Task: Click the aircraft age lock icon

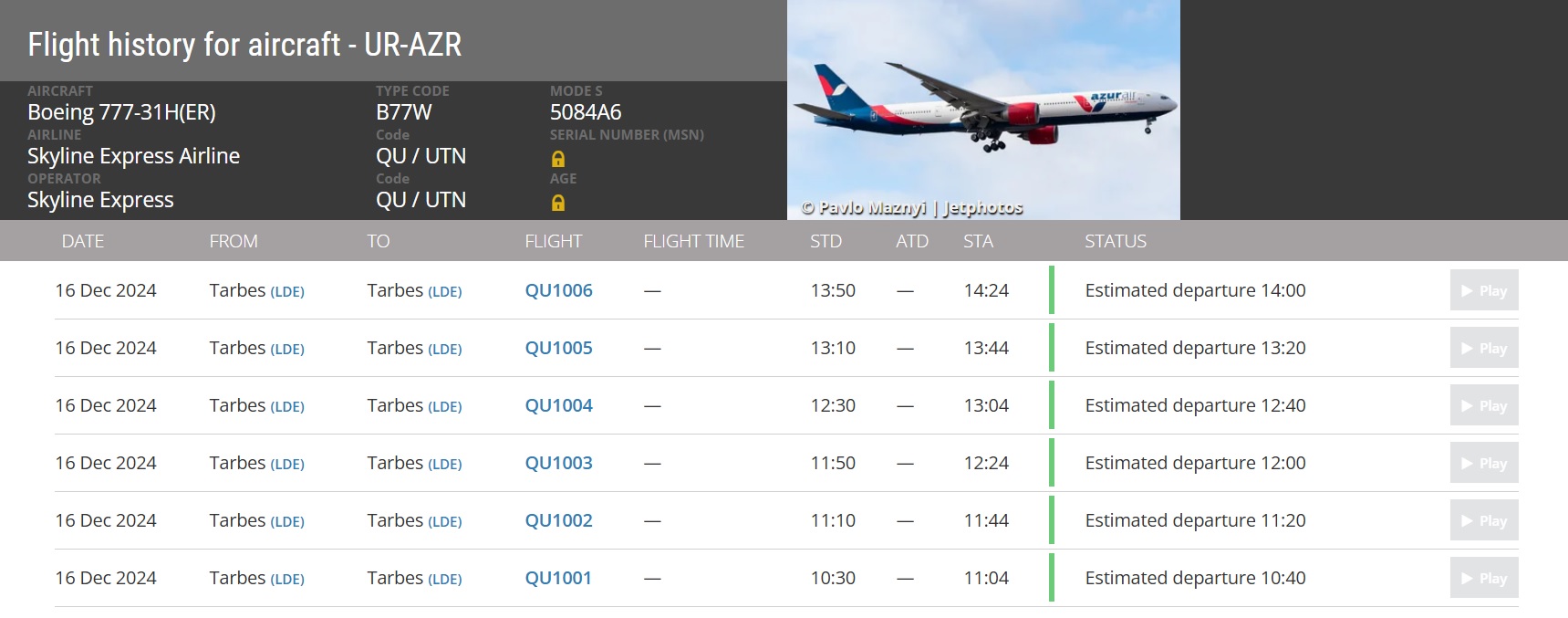Action: click(x=558, y=203)
